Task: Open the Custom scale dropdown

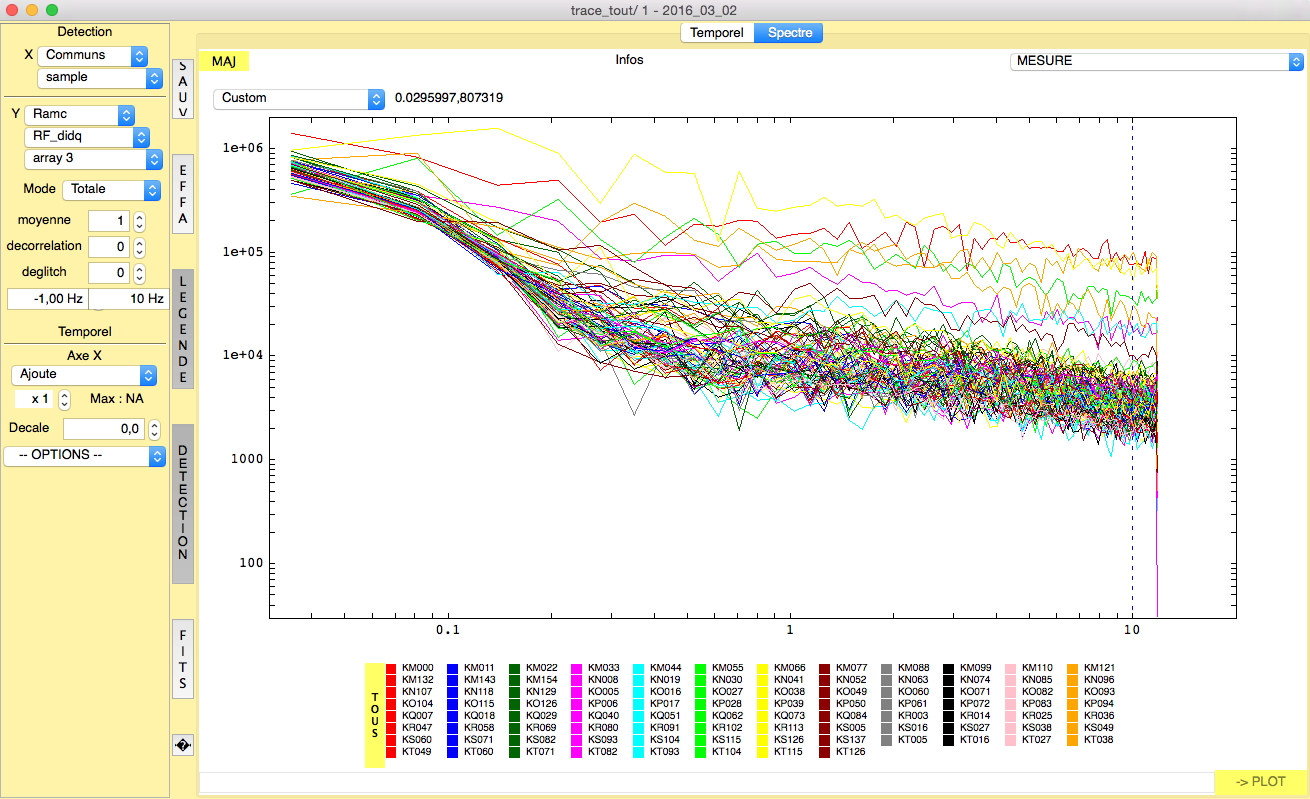Action: (x=298, y=98)
